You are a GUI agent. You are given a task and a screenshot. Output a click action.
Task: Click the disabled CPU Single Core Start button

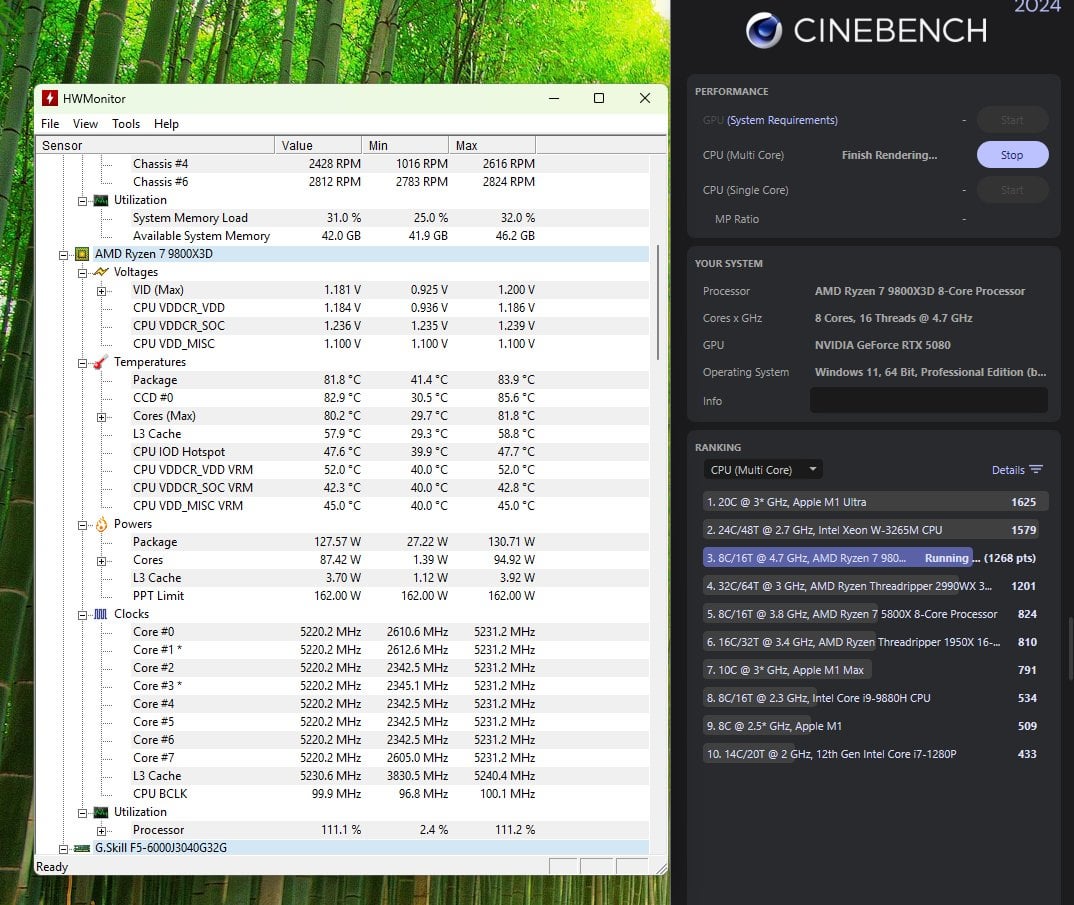1012,190
